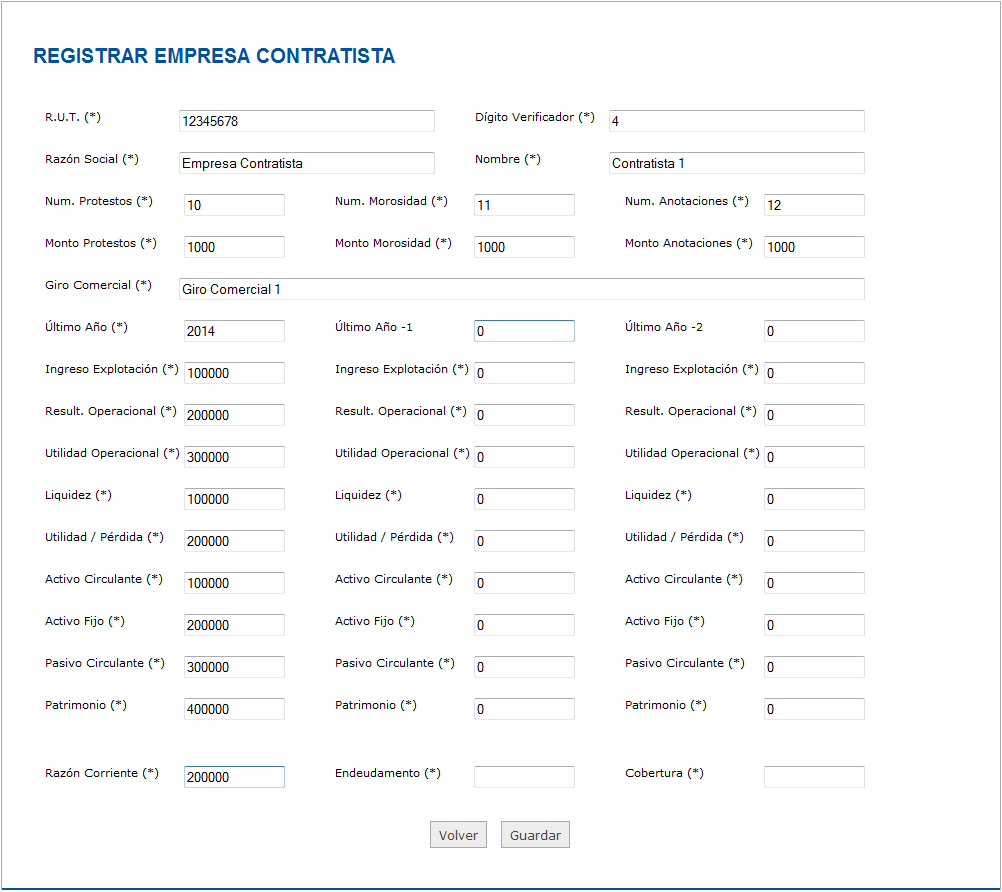This screenshot has height=892, width=1002.
Task: Click the Razón Social input
Action: coord(307,163)
